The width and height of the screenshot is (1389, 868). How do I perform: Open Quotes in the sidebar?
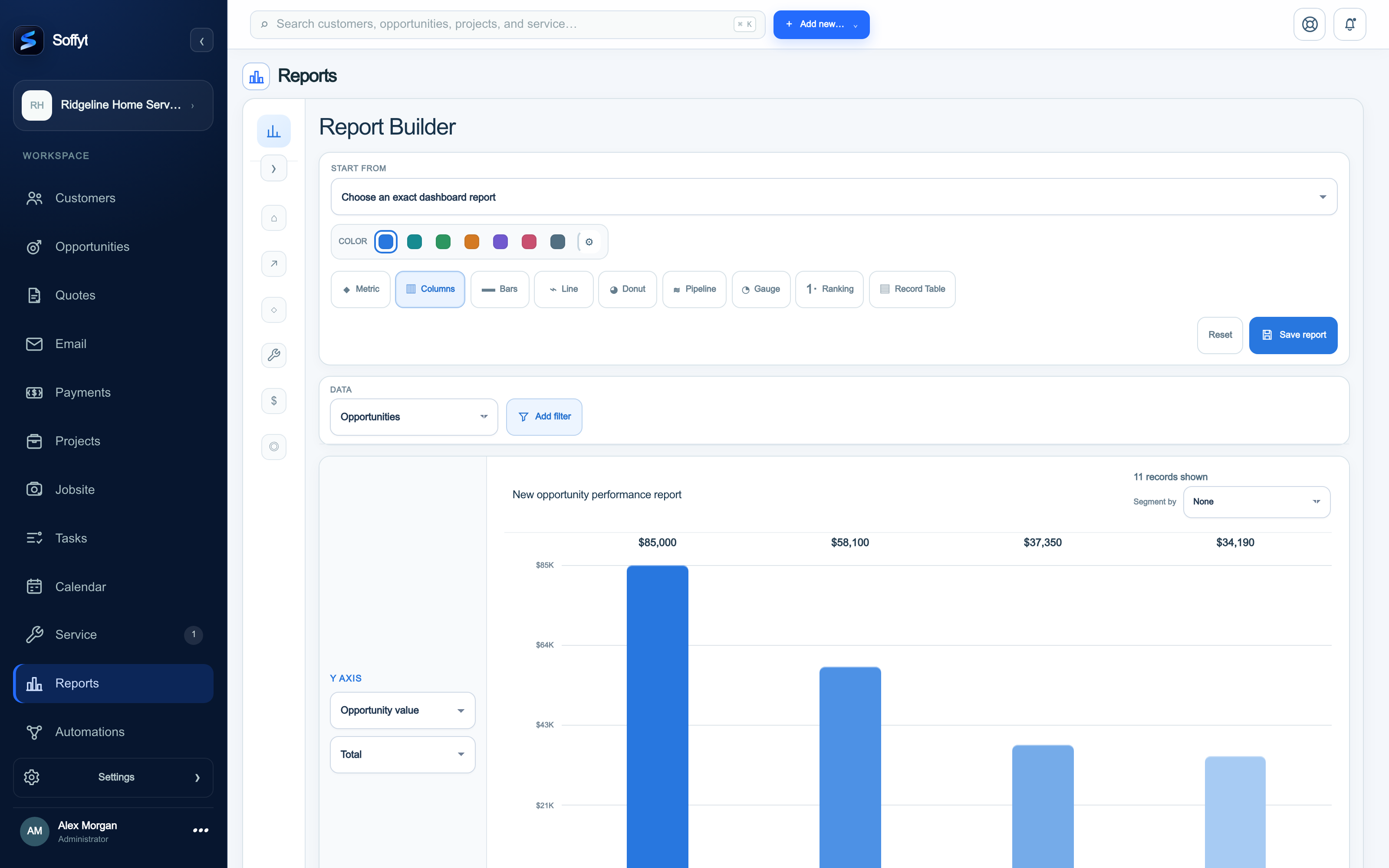tap(113, 295)
